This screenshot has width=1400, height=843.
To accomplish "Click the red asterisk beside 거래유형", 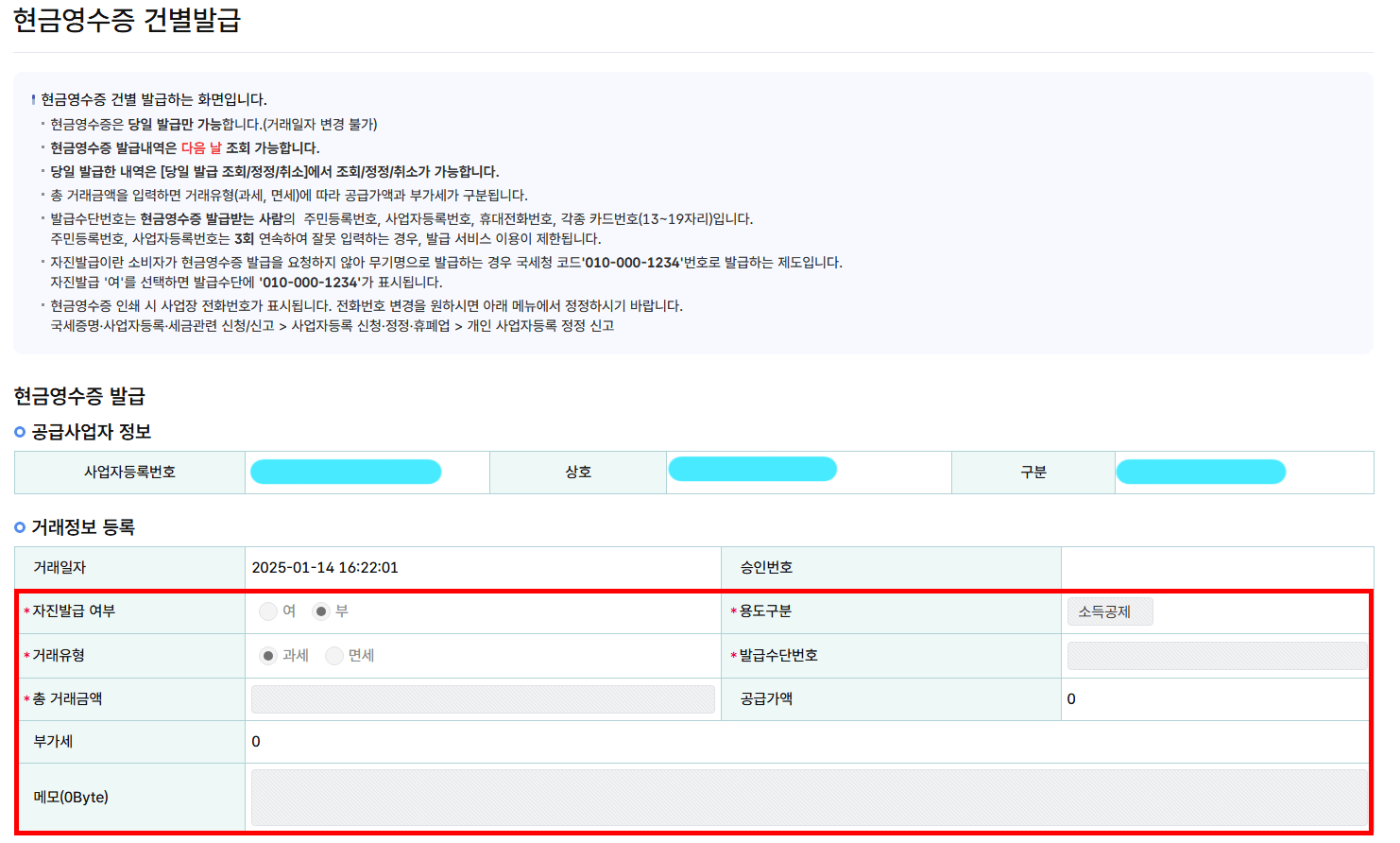I will point(27,655).
